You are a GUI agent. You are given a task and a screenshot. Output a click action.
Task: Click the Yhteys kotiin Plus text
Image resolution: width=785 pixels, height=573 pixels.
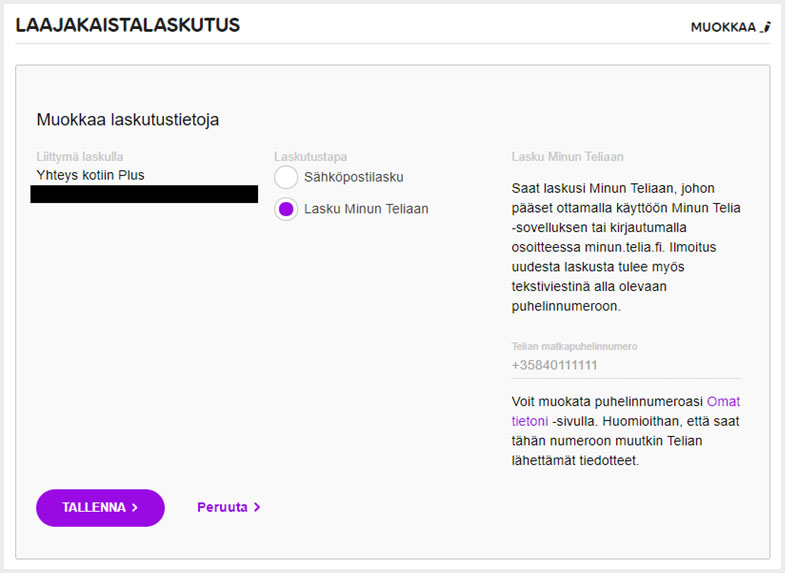[x=91, y=175]
